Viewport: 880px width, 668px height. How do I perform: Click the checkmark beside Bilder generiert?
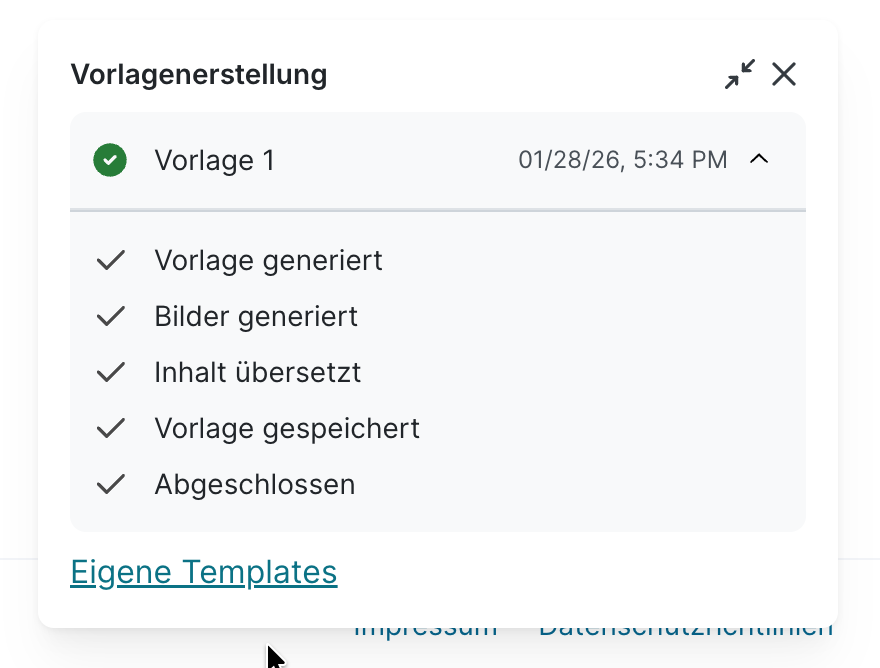pyautogui.click(x=110, y=316)
